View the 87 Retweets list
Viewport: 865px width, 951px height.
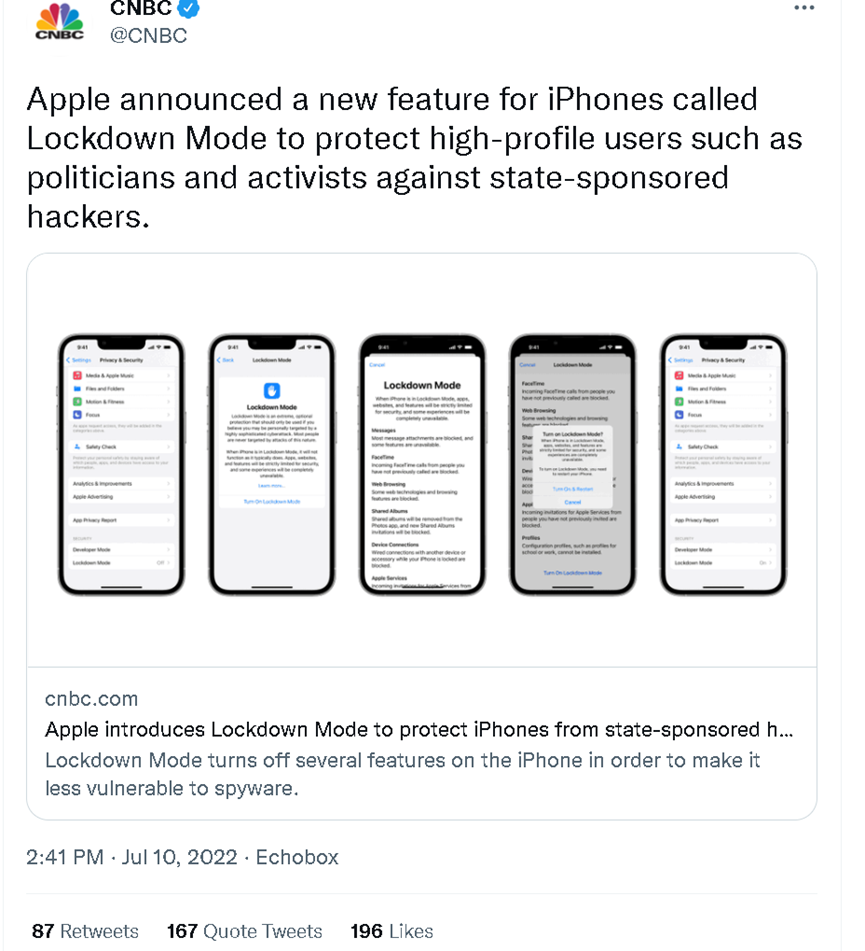(x=85, y=931)
